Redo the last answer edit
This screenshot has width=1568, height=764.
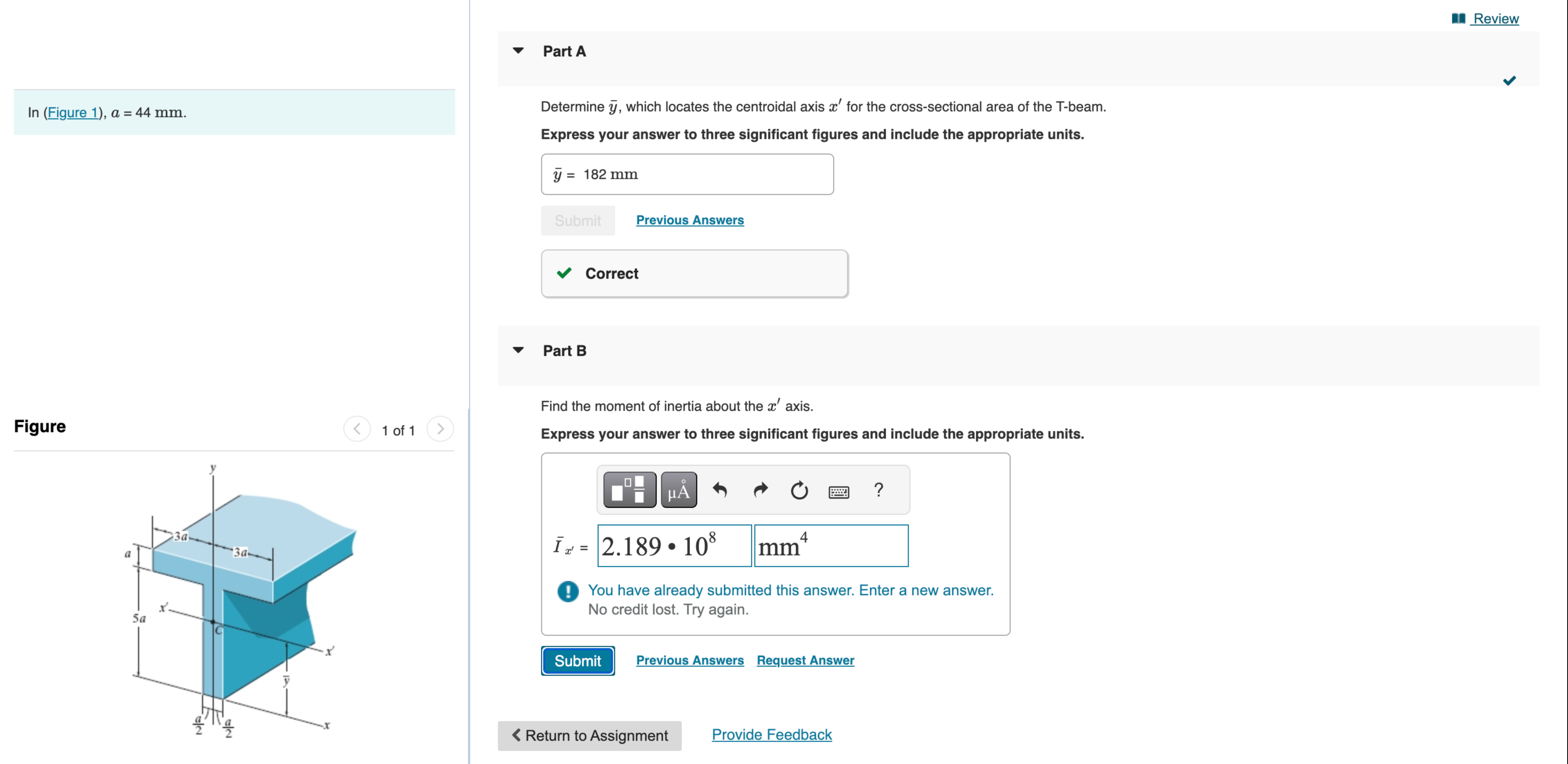click(760, 490)
